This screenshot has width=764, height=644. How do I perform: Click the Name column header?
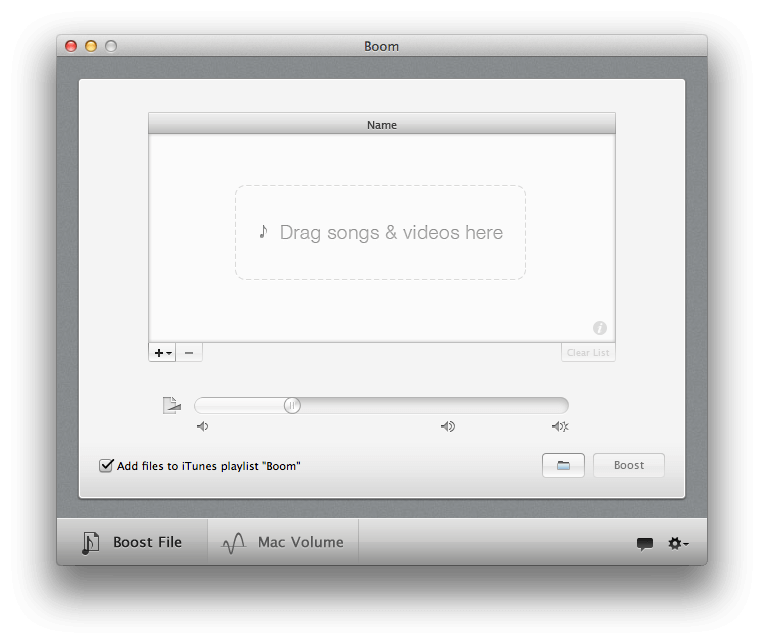coord(382,125)
